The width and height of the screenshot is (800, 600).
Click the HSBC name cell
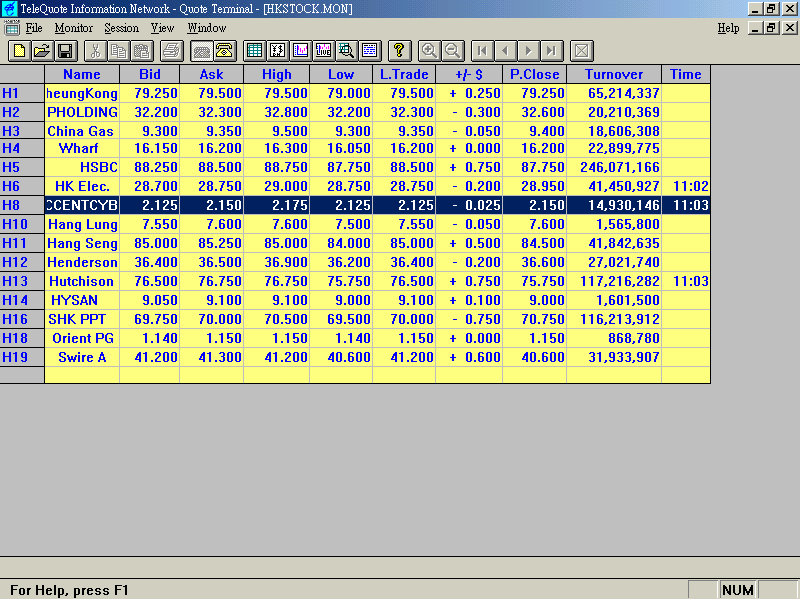pyautogui.click(x=82, y=167)
